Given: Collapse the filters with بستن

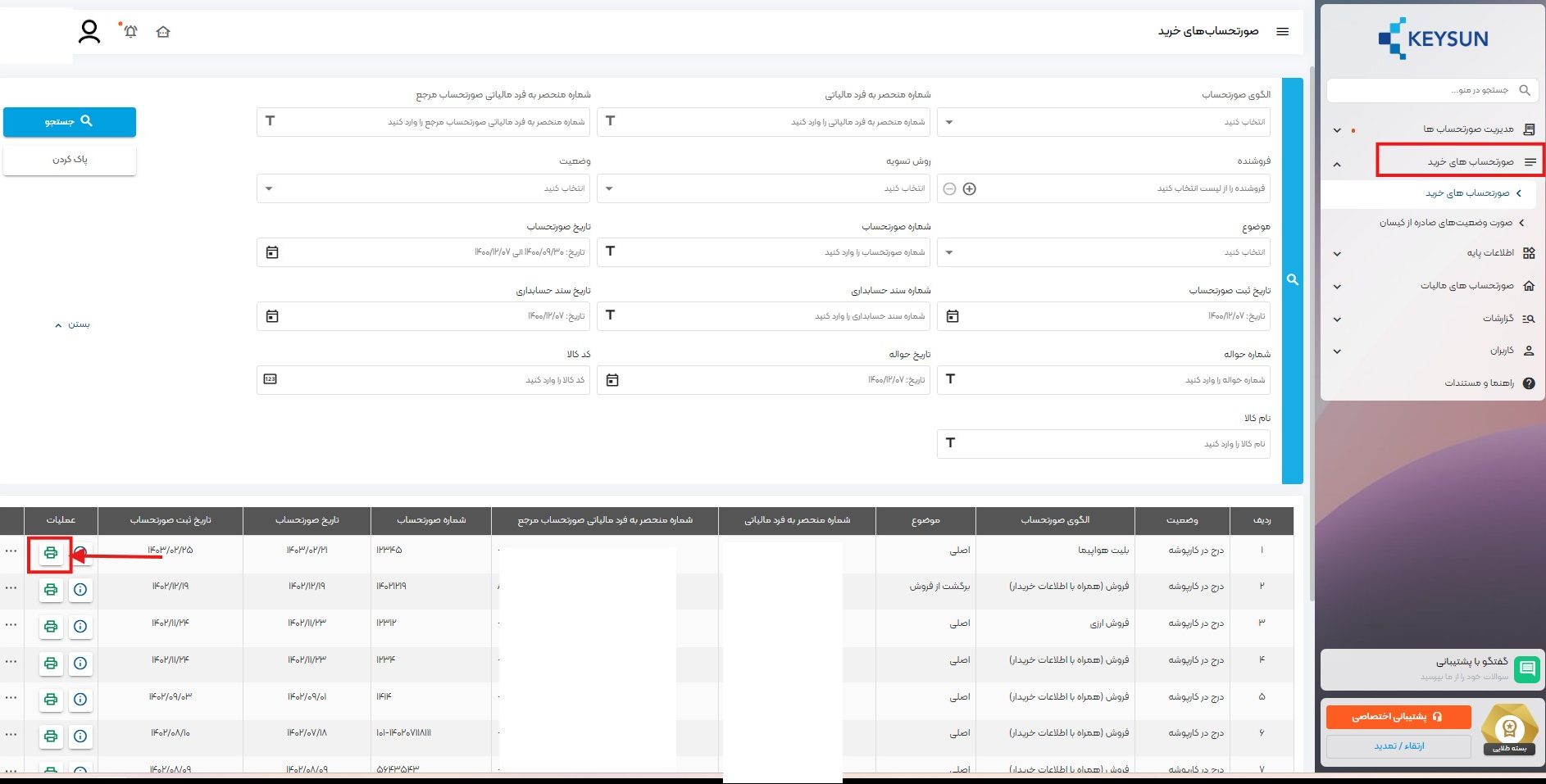Looking at the screenshot, I should (73, 324).
